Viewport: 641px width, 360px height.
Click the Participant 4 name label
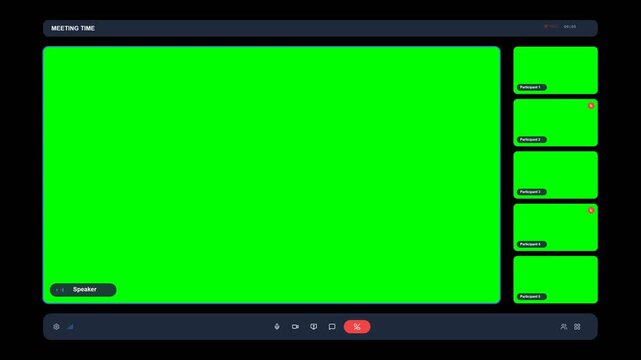pos(531,244)
